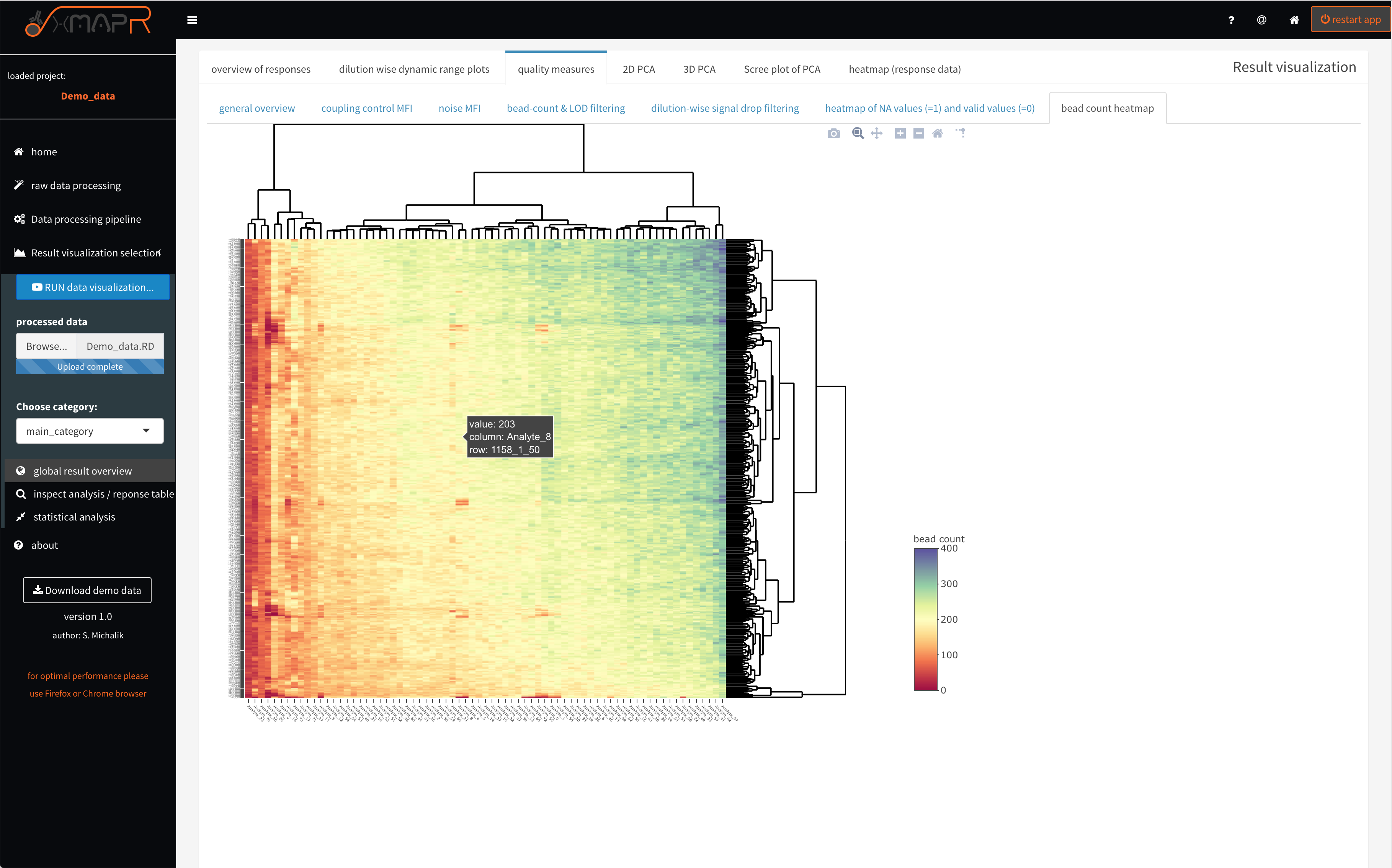Click the hamburger menu icon next to the logo
The height and width of the screenshot is (868, 1392).
pos(193,20)
